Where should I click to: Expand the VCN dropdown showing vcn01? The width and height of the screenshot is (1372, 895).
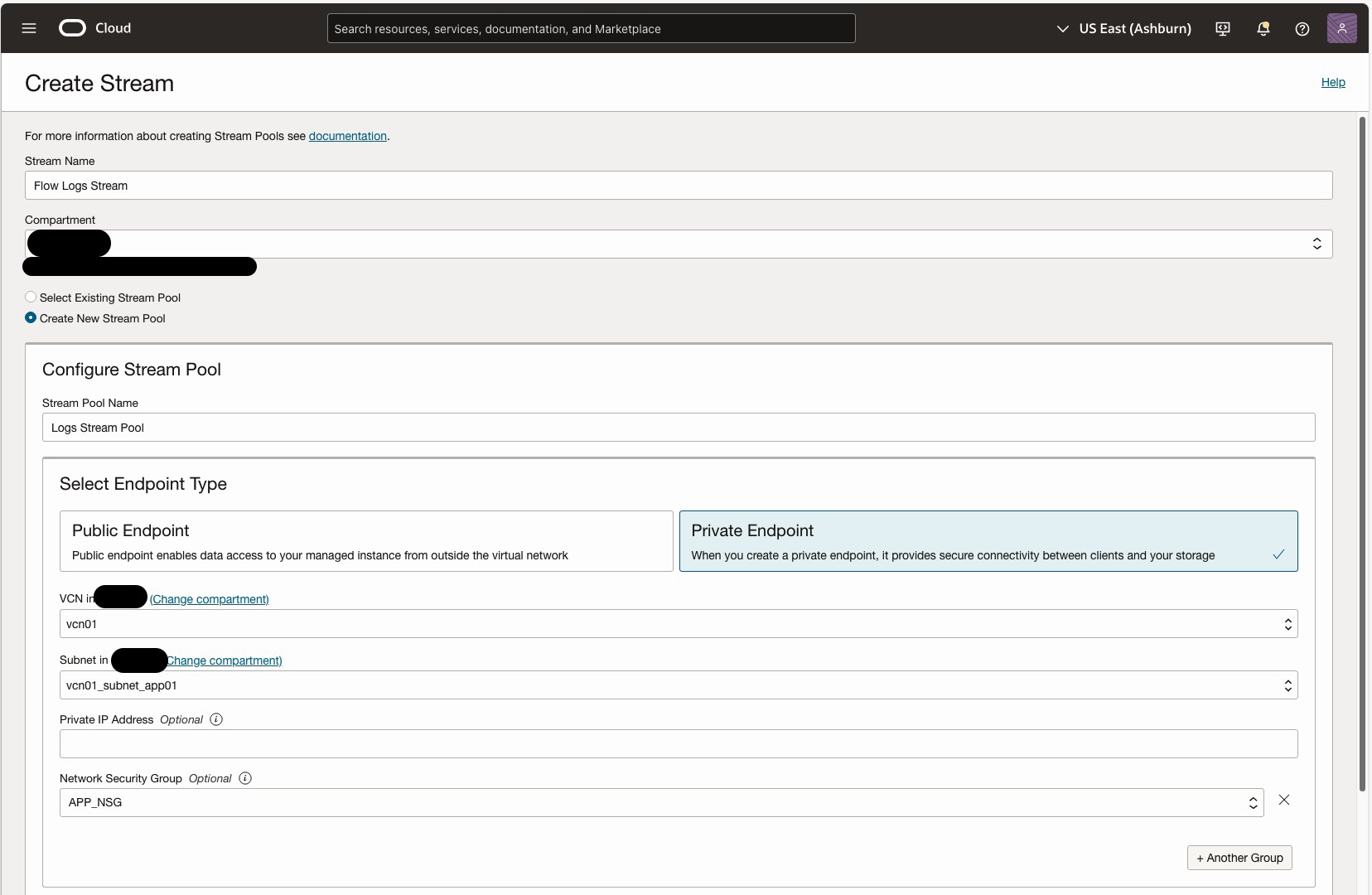click(x=679, y=624)
